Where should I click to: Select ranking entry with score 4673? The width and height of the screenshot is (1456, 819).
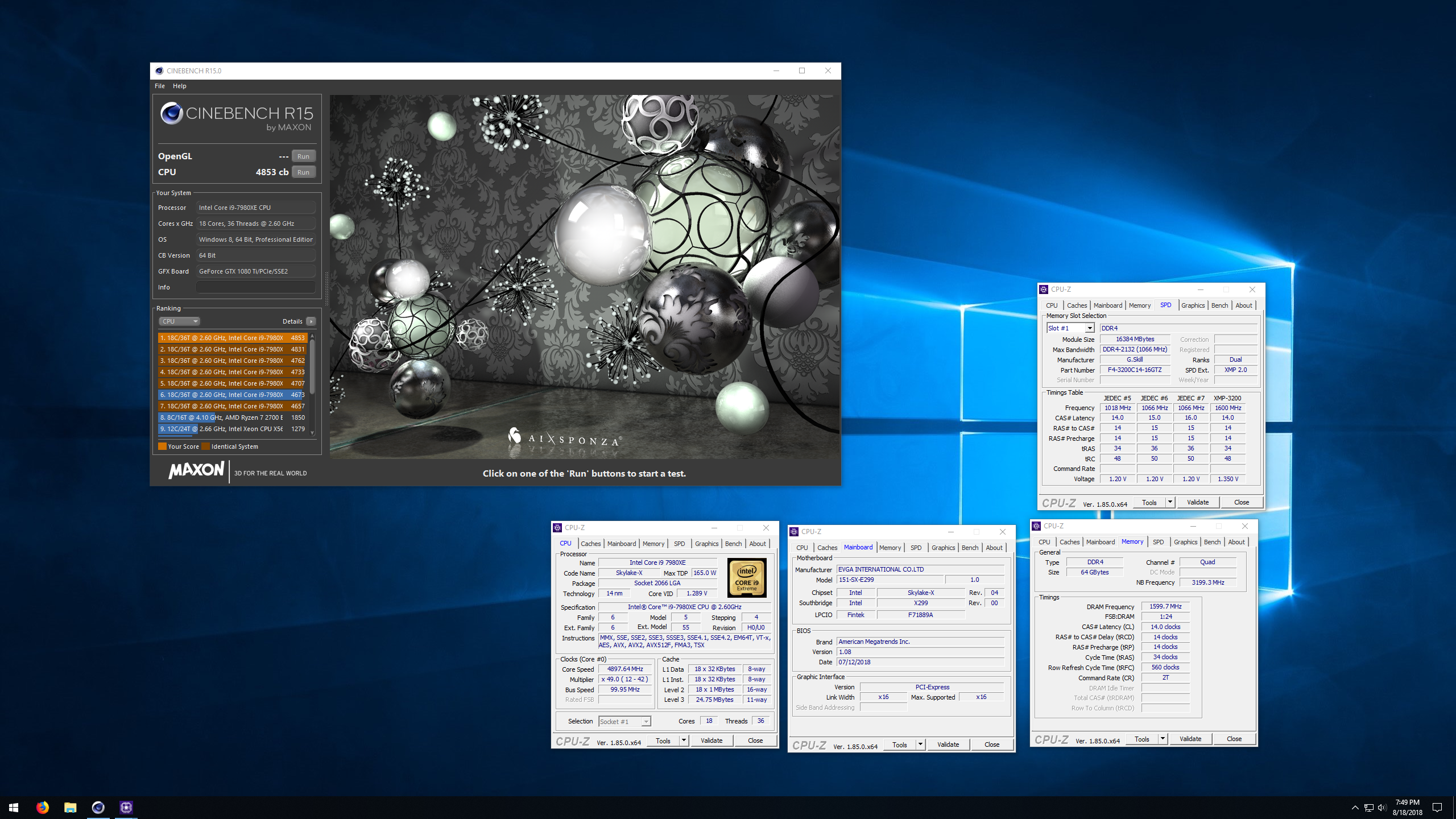tap(233, 395)
